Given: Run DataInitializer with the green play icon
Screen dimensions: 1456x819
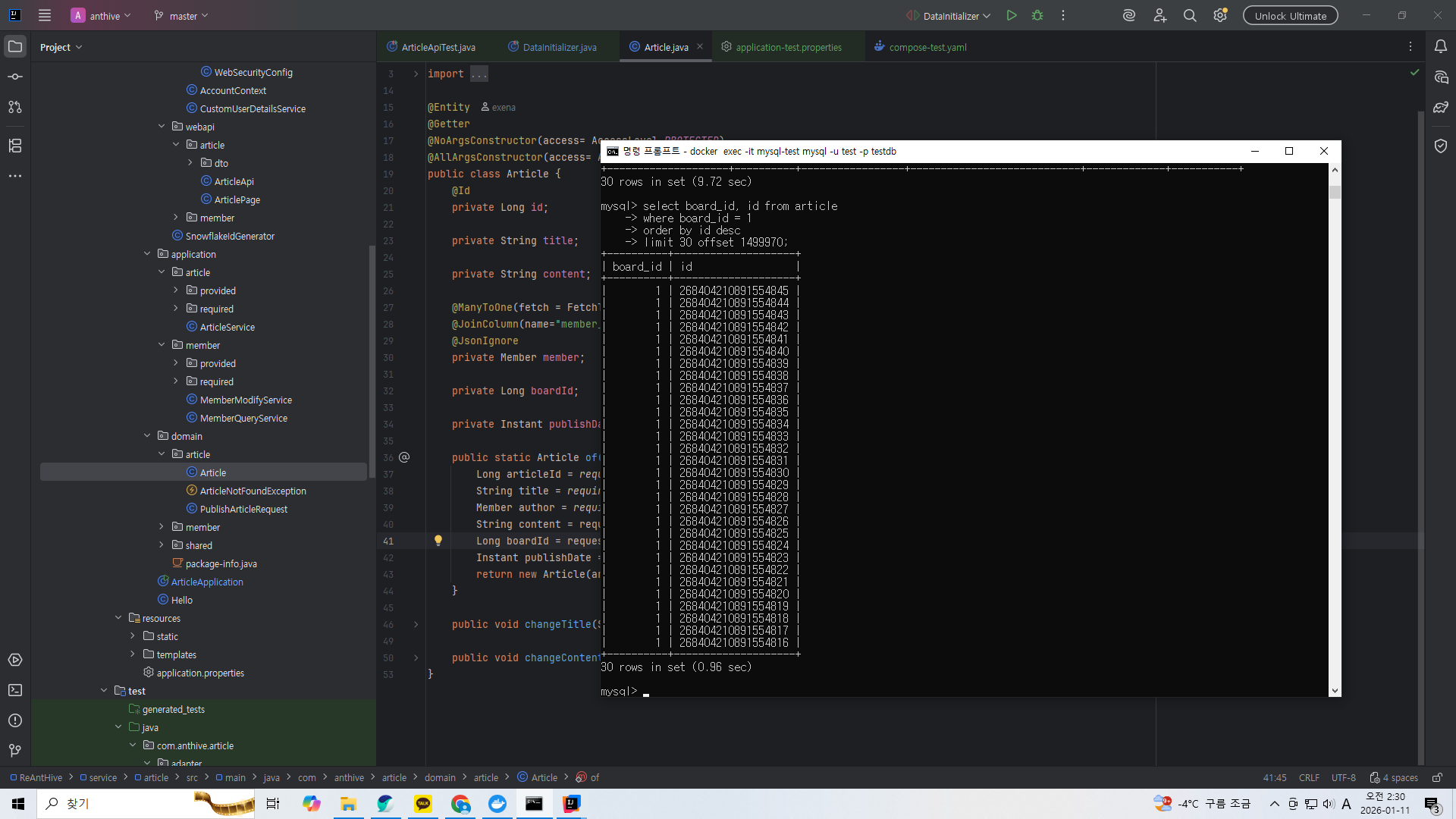Looking at the screenshot, I should click(1011, 15).
